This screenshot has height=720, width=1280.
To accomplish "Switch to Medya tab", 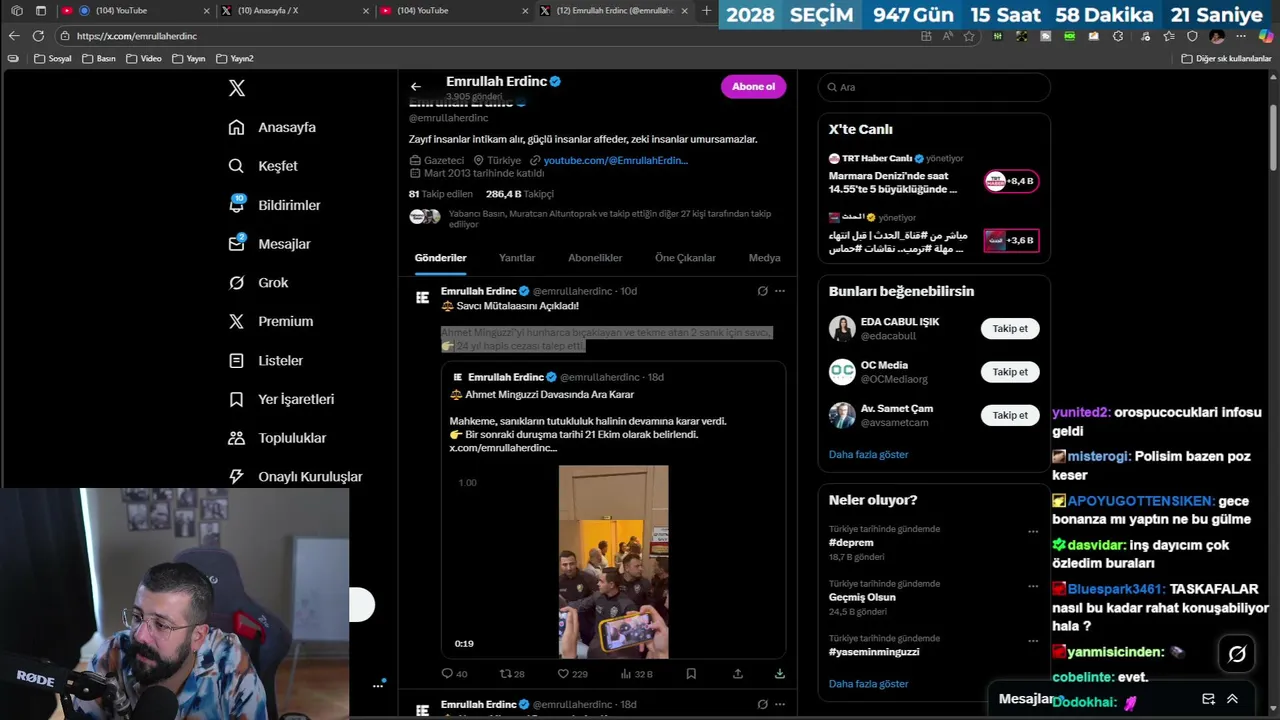I will click(x=764, y=258).
